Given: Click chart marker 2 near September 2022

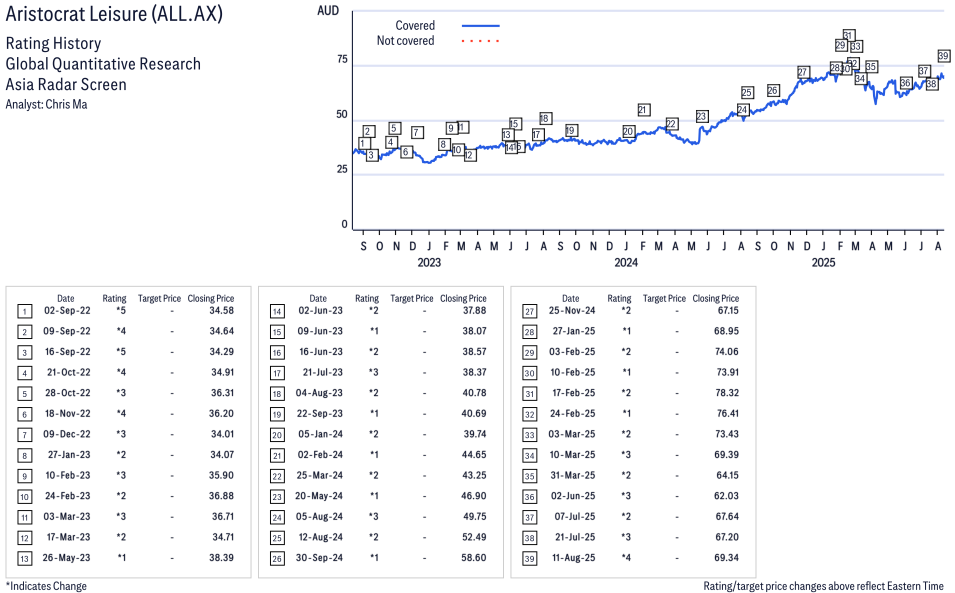Looking at the screenshot, I should coord(368,131).
